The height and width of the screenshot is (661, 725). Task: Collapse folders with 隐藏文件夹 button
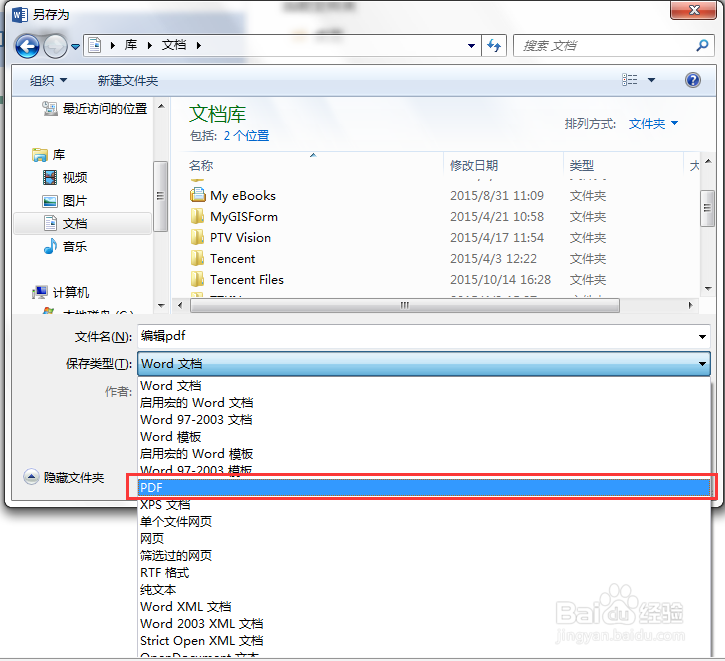click(x=64, y=477)
